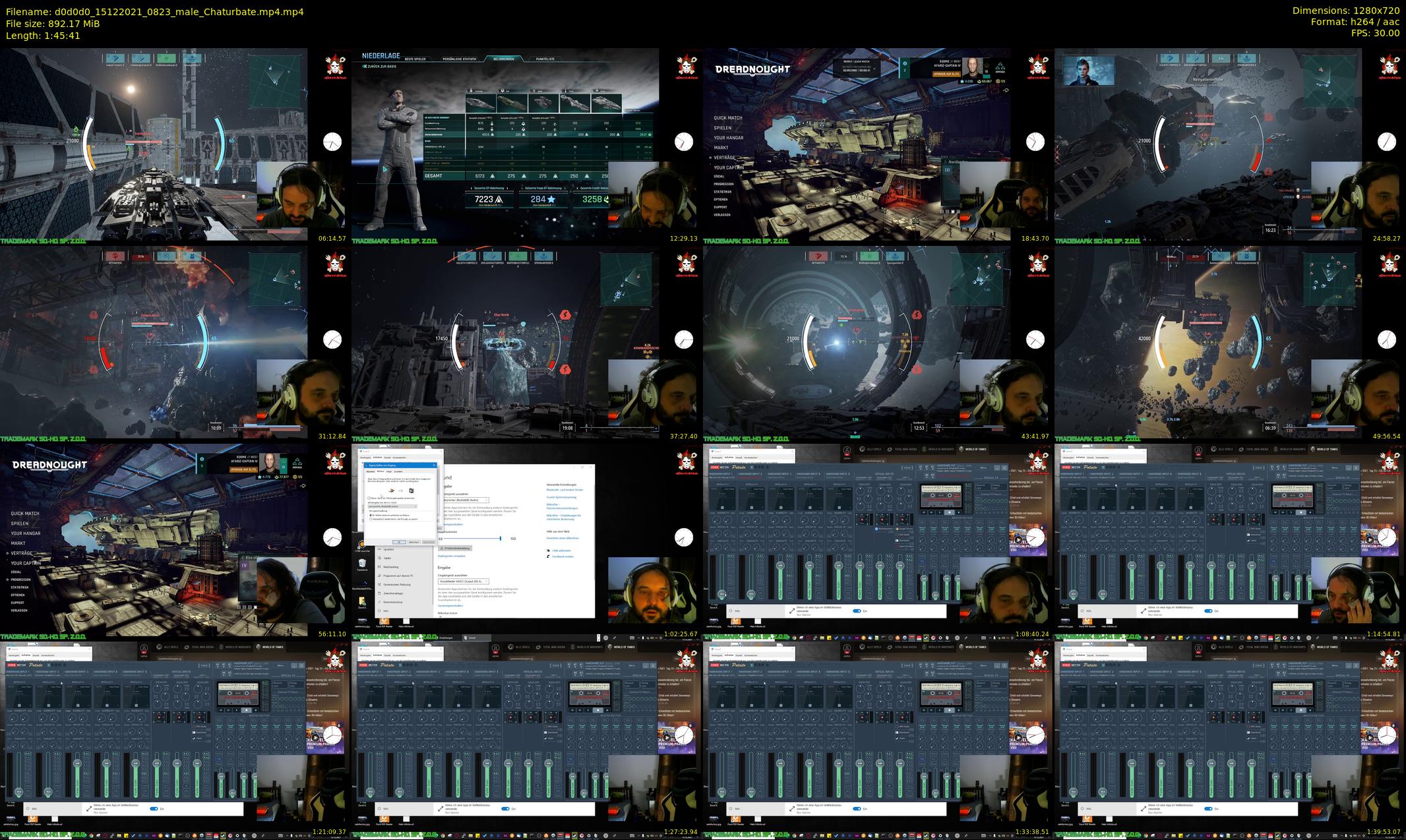The height and width of the screenshot is (840, 1406).
Task: Open Zwischenablage in the settings sidebar
Action: coord(393,593)
